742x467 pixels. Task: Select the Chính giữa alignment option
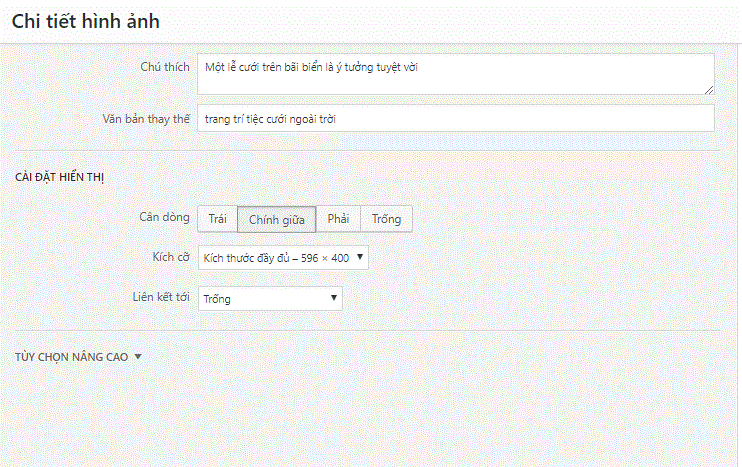(277, 219)
